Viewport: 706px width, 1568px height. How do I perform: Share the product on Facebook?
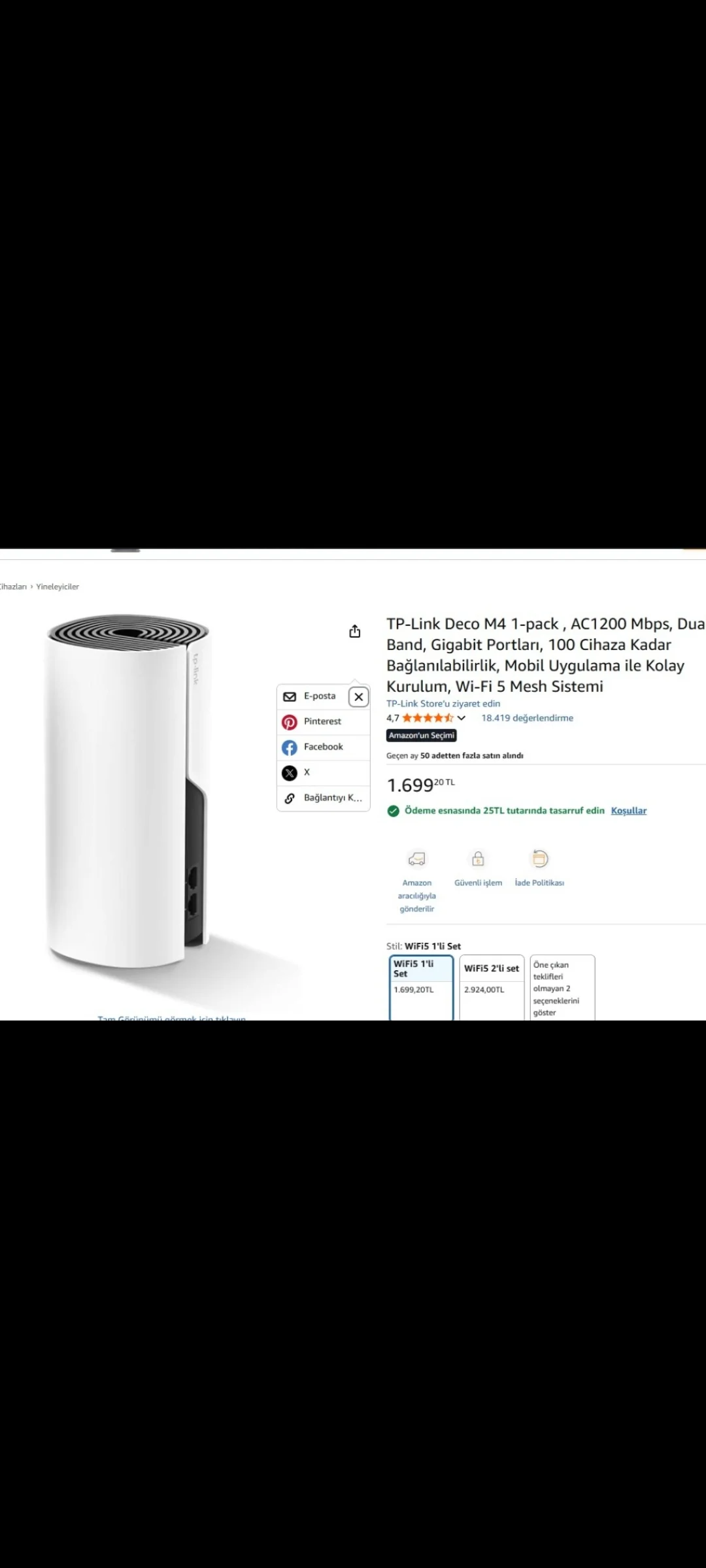(324, 747)
